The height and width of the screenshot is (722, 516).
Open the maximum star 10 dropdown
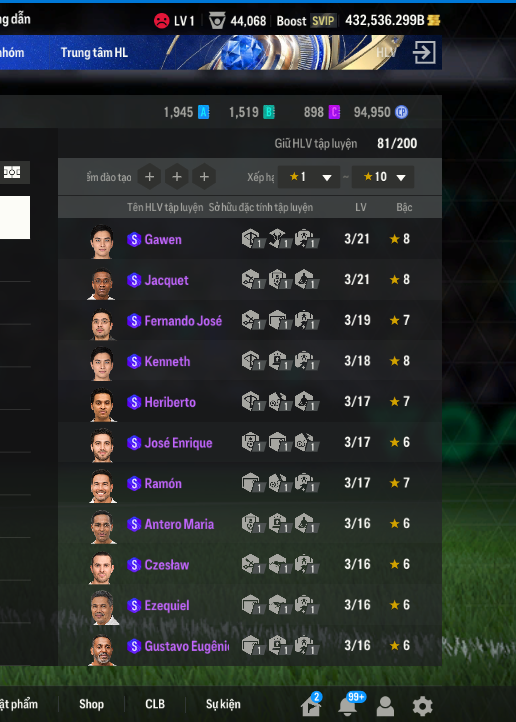pos(383,177)
